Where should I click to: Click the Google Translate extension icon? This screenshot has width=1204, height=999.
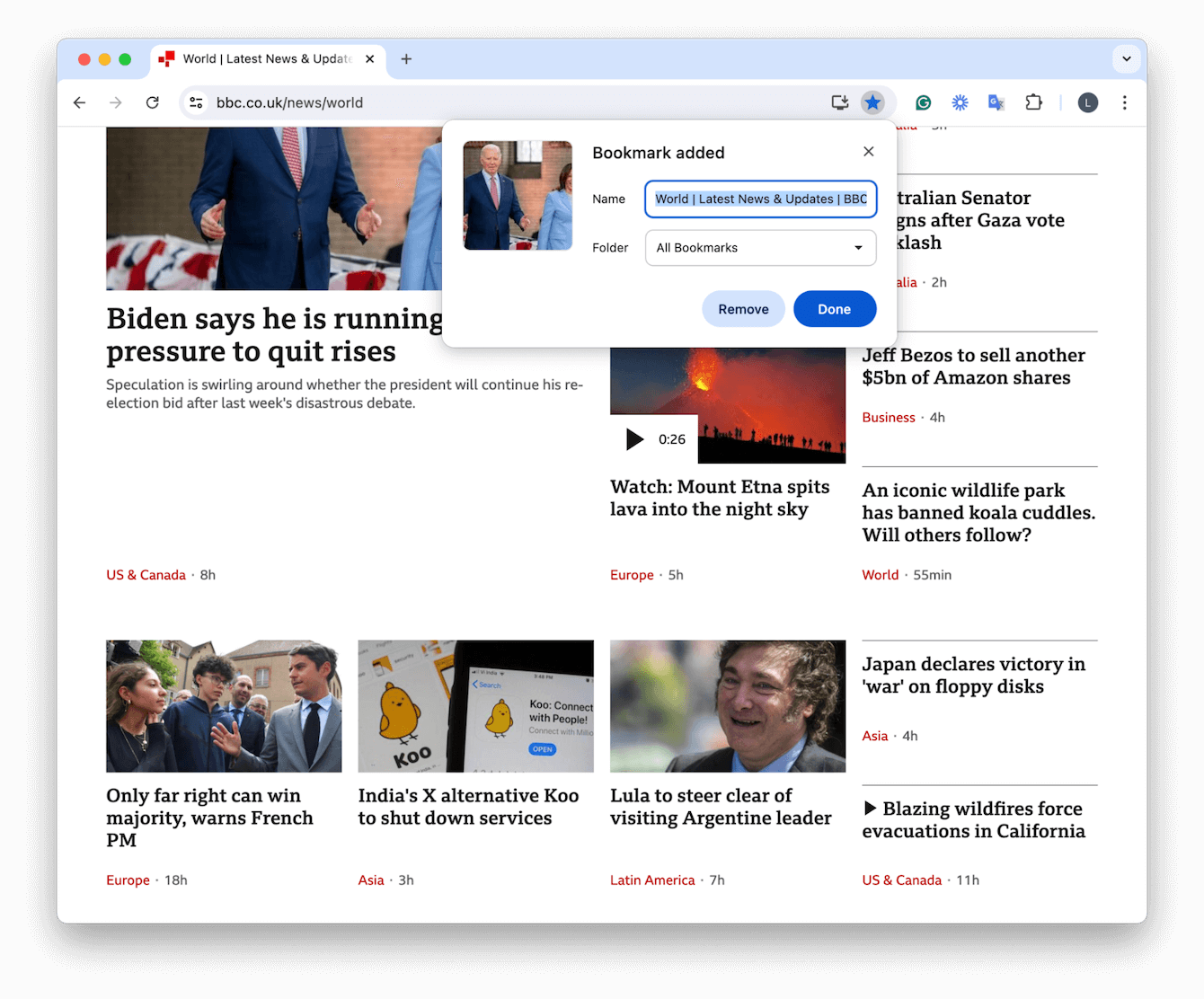996,102
